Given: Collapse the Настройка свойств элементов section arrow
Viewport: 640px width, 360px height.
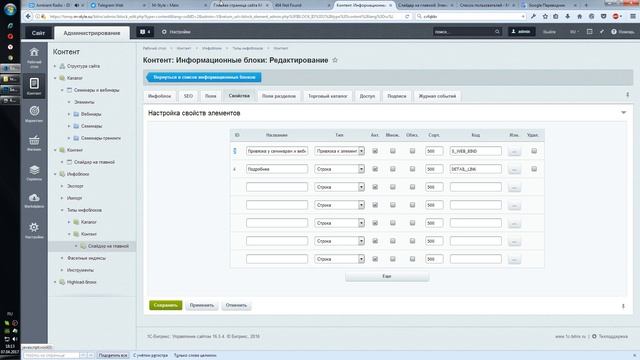Looking at the screenshot, I should pyautogui.click(x=623, y=113).
